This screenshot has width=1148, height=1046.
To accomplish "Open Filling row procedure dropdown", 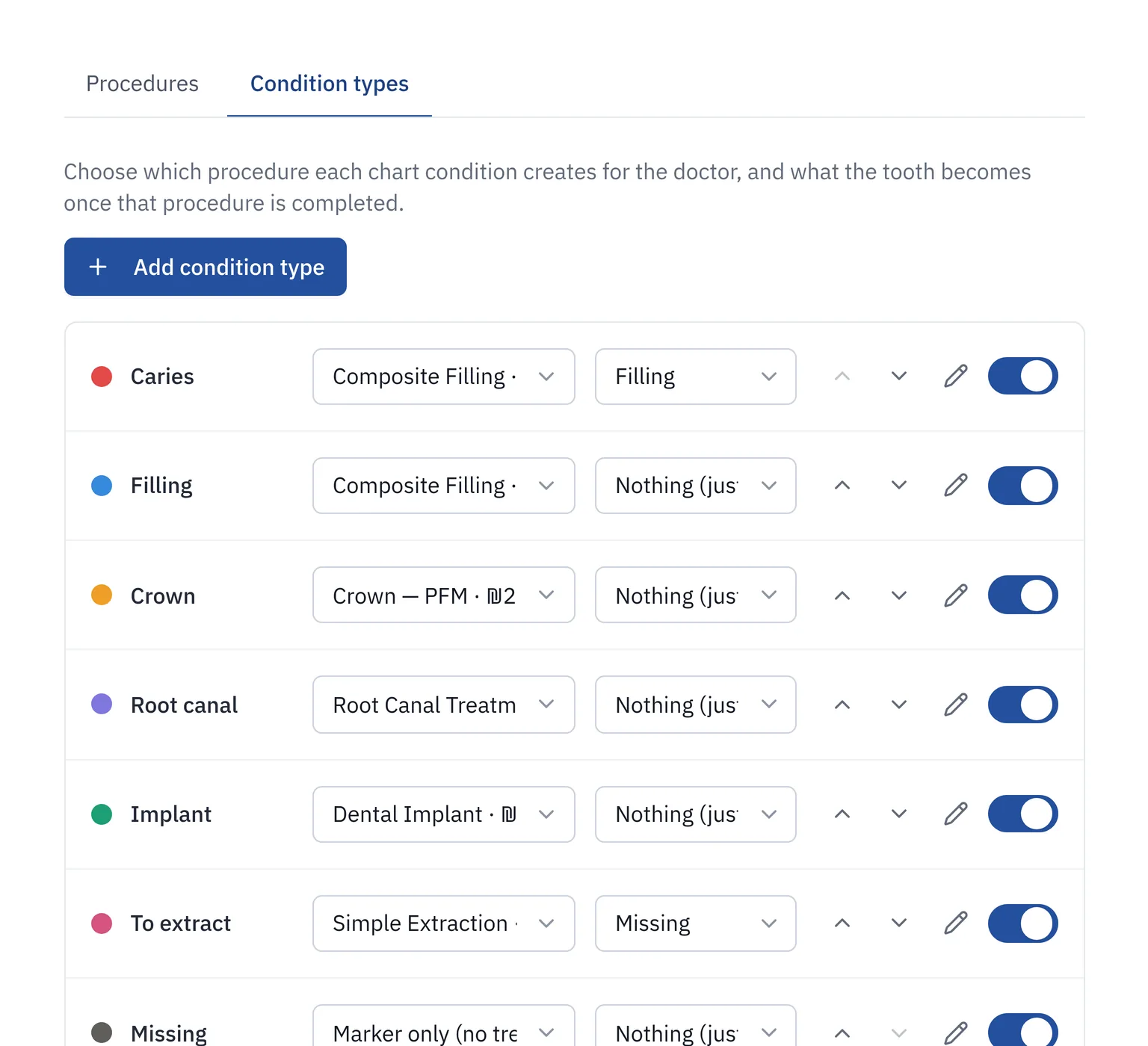I will point(444,486).
